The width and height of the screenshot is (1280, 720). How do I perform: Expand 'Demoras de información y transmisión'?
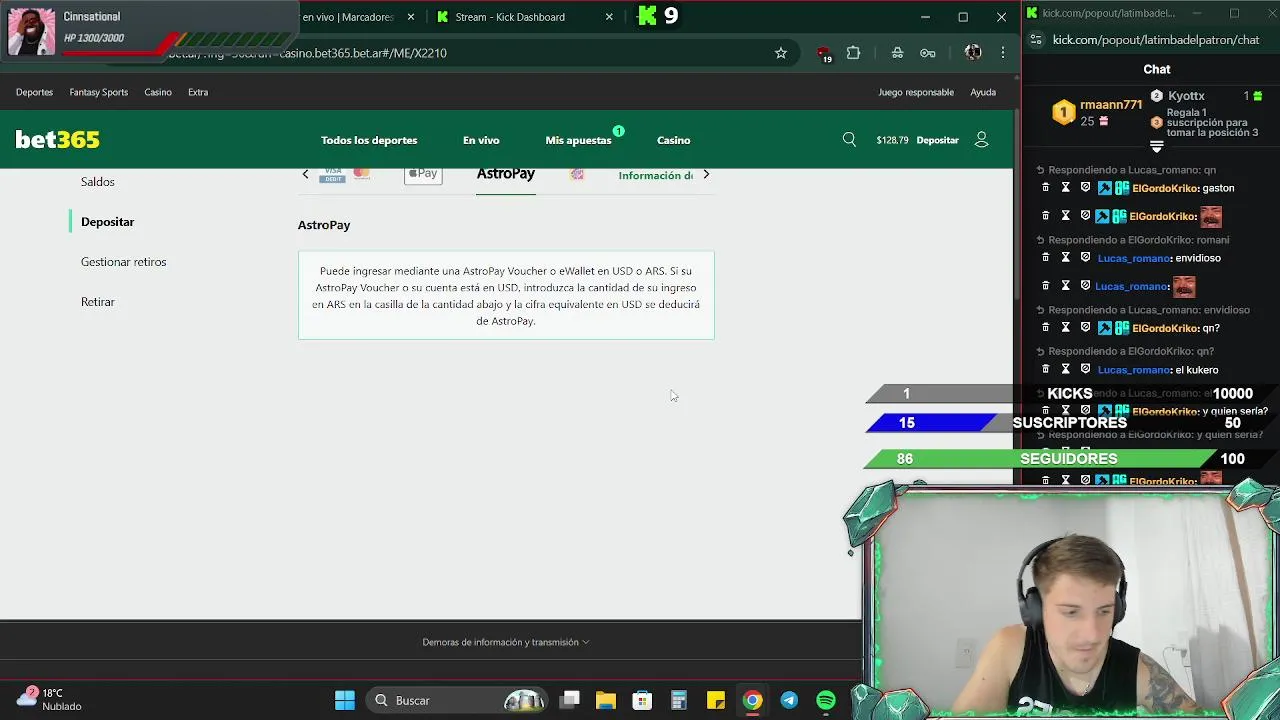506,642
